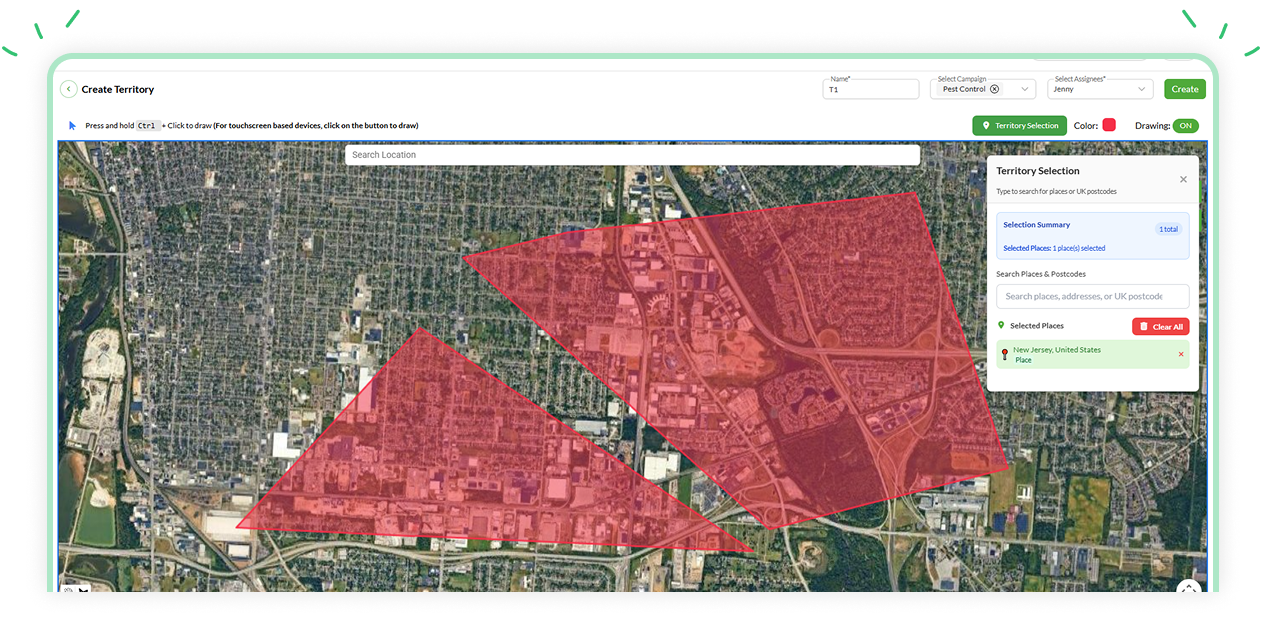The height and width of the screenshot is (618, 1262).
Task: Remove the Pest Control campaign chip
Action: coord(994,89)
